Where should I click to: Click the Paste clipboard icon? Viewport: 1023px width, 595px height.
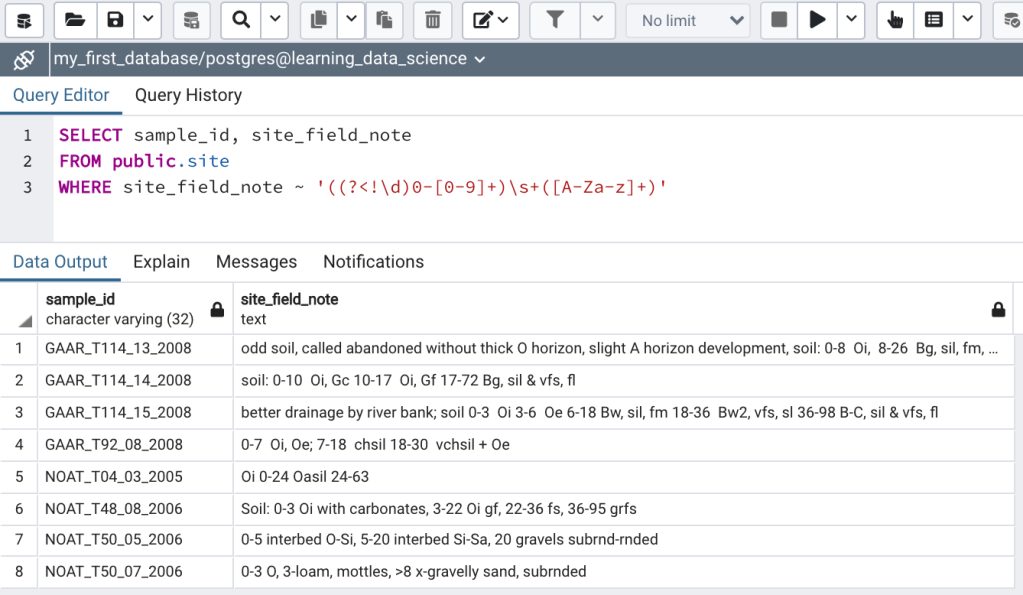click(383, 20)
